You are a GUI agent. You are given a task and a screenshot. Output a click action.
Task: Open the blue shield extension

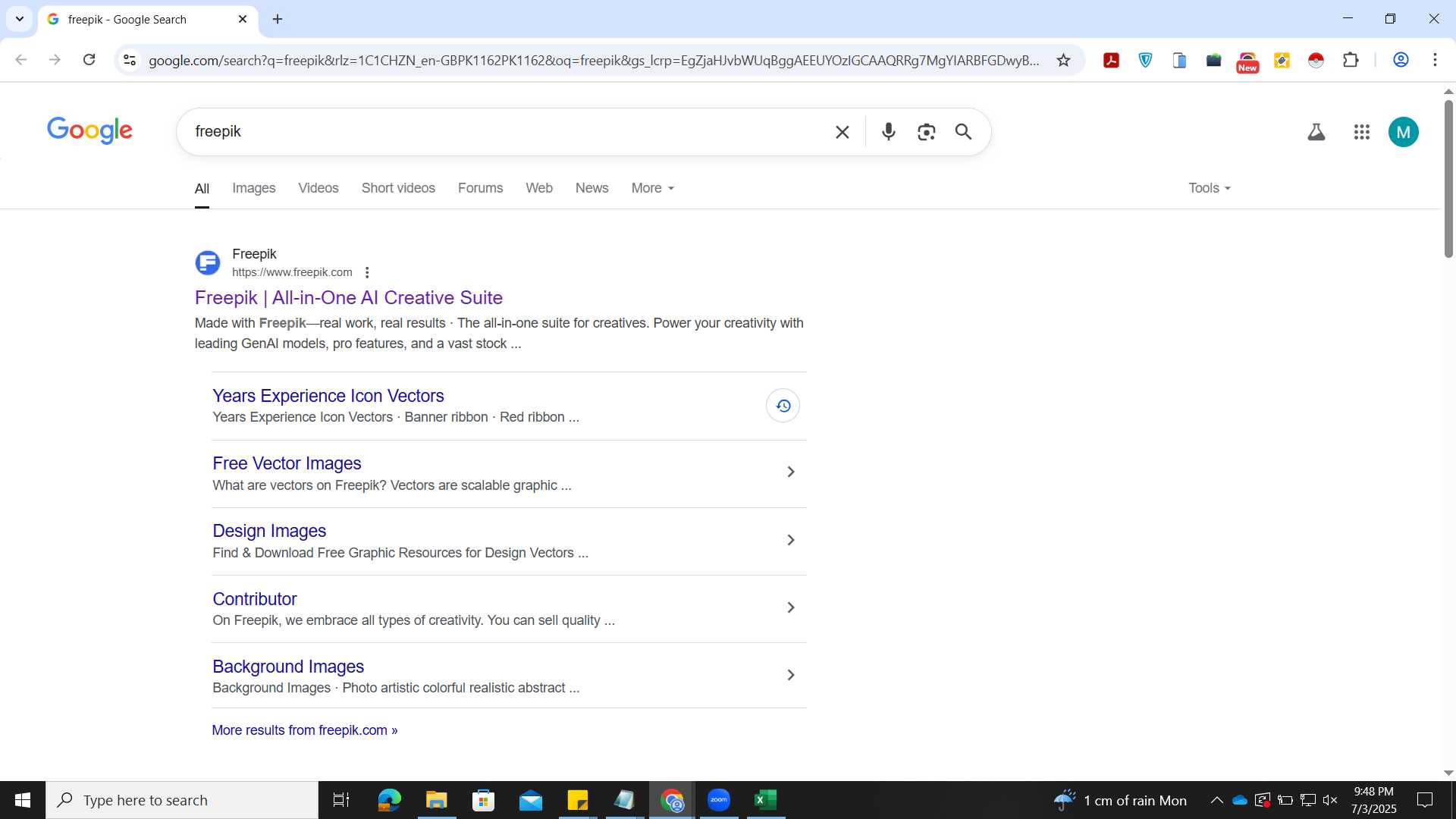pyautogui.click(x=1145, y=60)
